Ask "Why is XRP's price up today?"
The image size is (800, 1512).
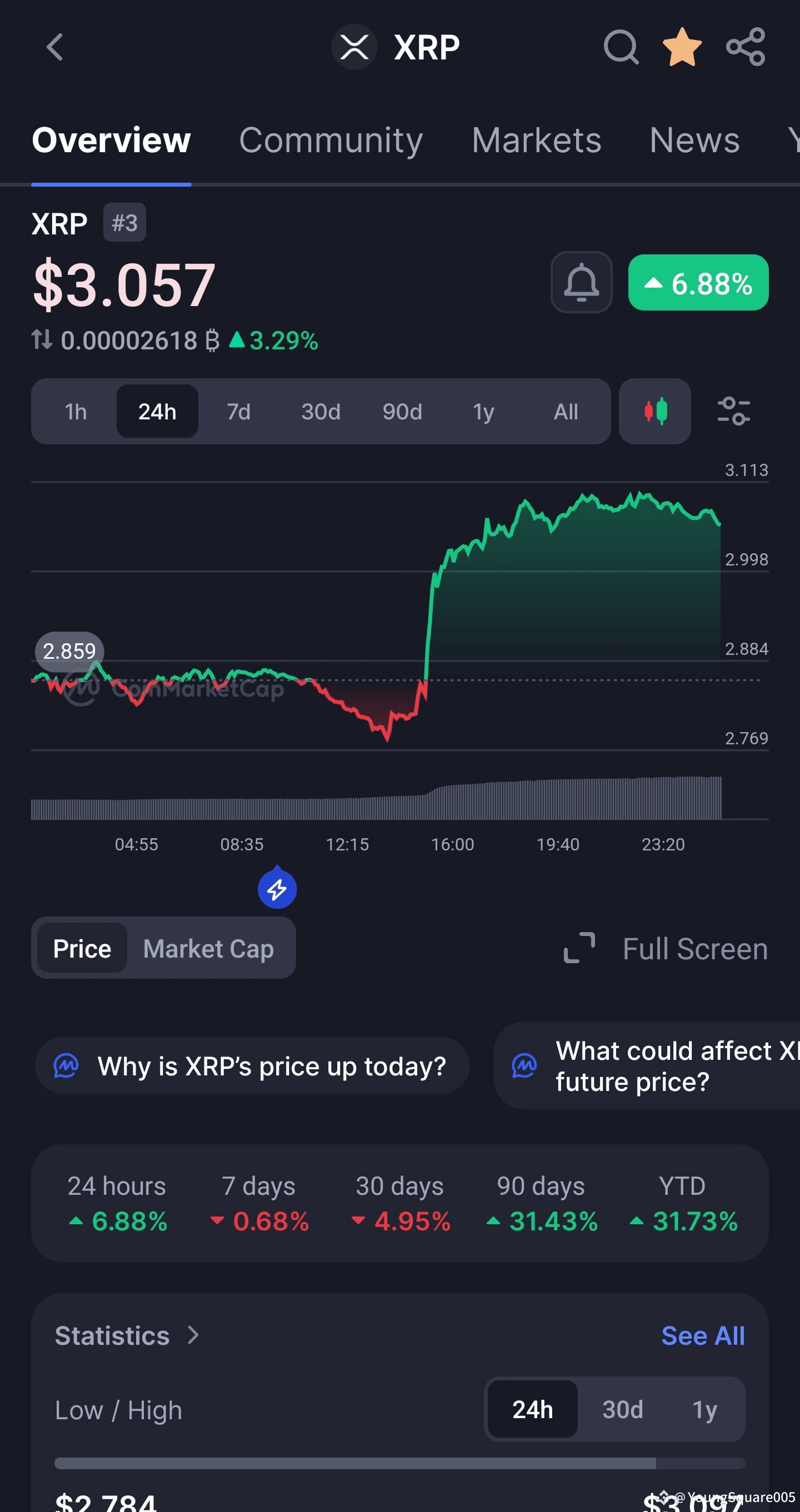coord(252,1065)
